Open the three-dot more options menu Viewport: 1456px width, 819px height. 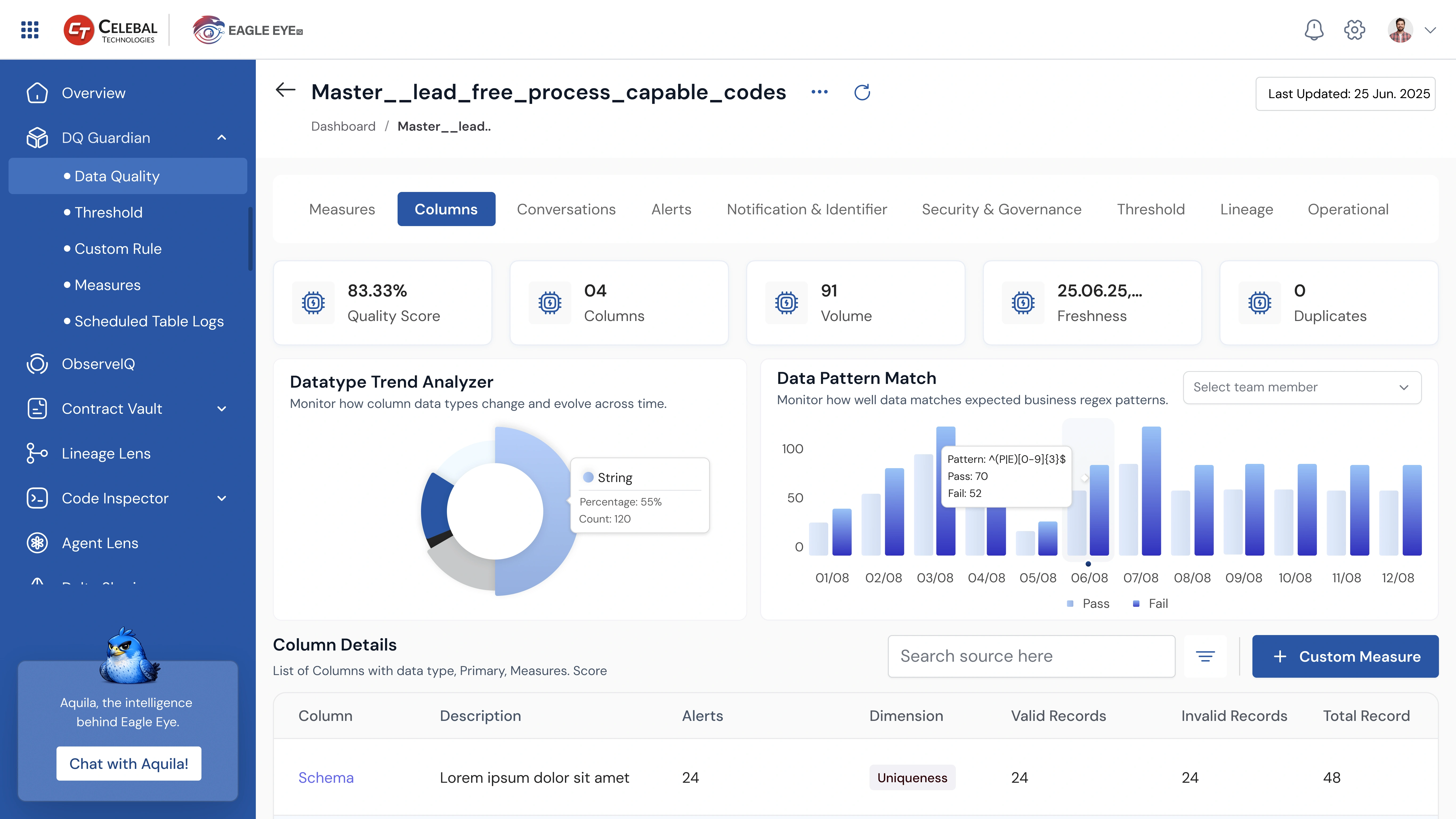click(820, 92)
